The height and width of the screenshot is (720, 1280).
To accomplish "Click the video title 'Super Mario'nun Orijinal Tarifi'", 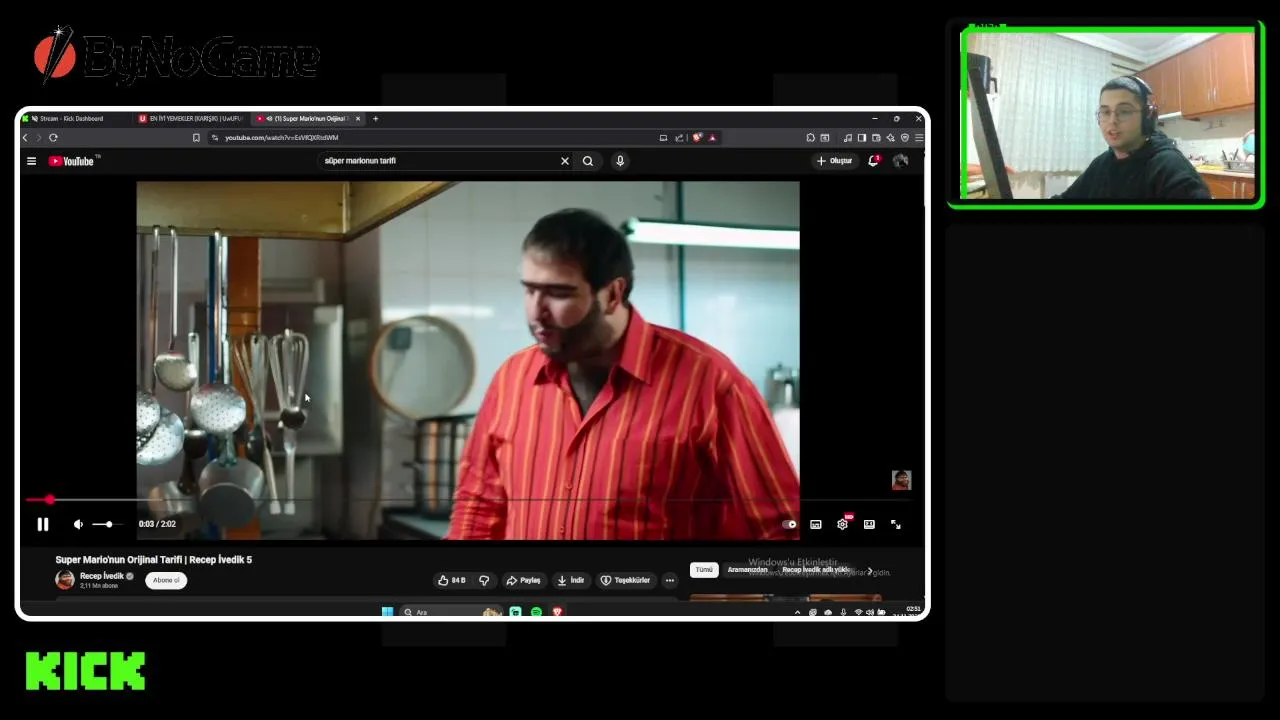I will tap(154, 560).
